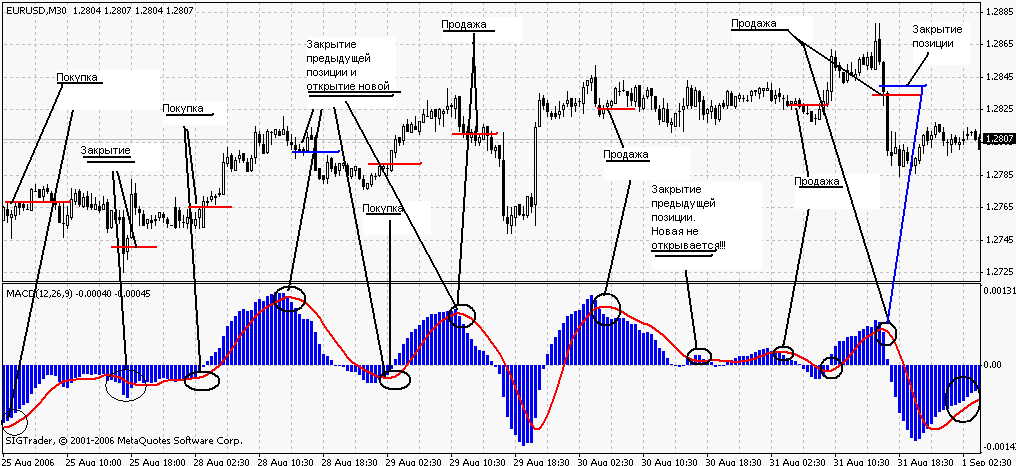
Task: Click the highlighted current price tag 1.2807
Action: click(999, 139)
